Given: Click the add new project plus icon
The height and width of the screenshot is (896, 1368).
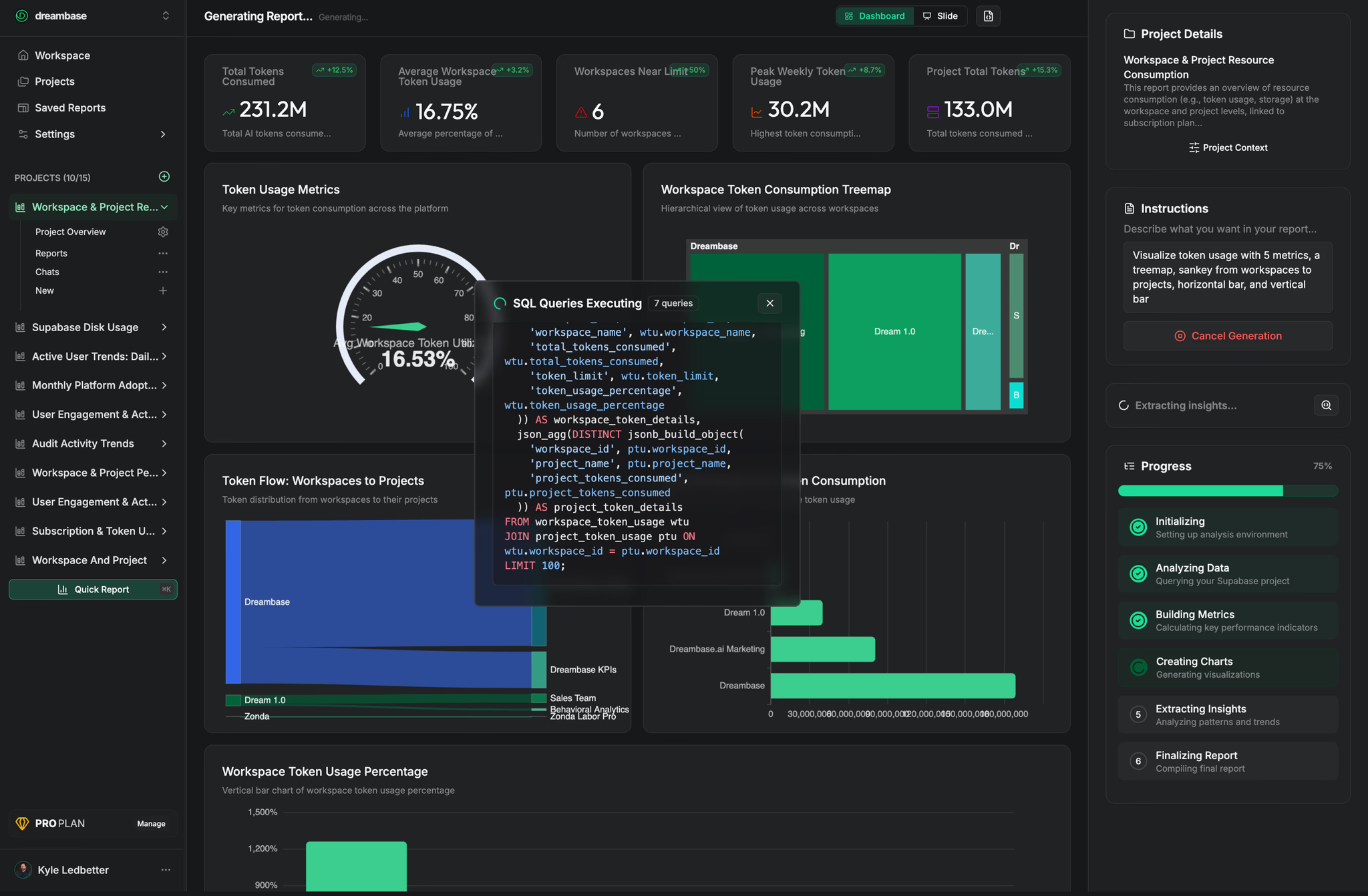Looking at the screenshot, I should click(164, 177).
